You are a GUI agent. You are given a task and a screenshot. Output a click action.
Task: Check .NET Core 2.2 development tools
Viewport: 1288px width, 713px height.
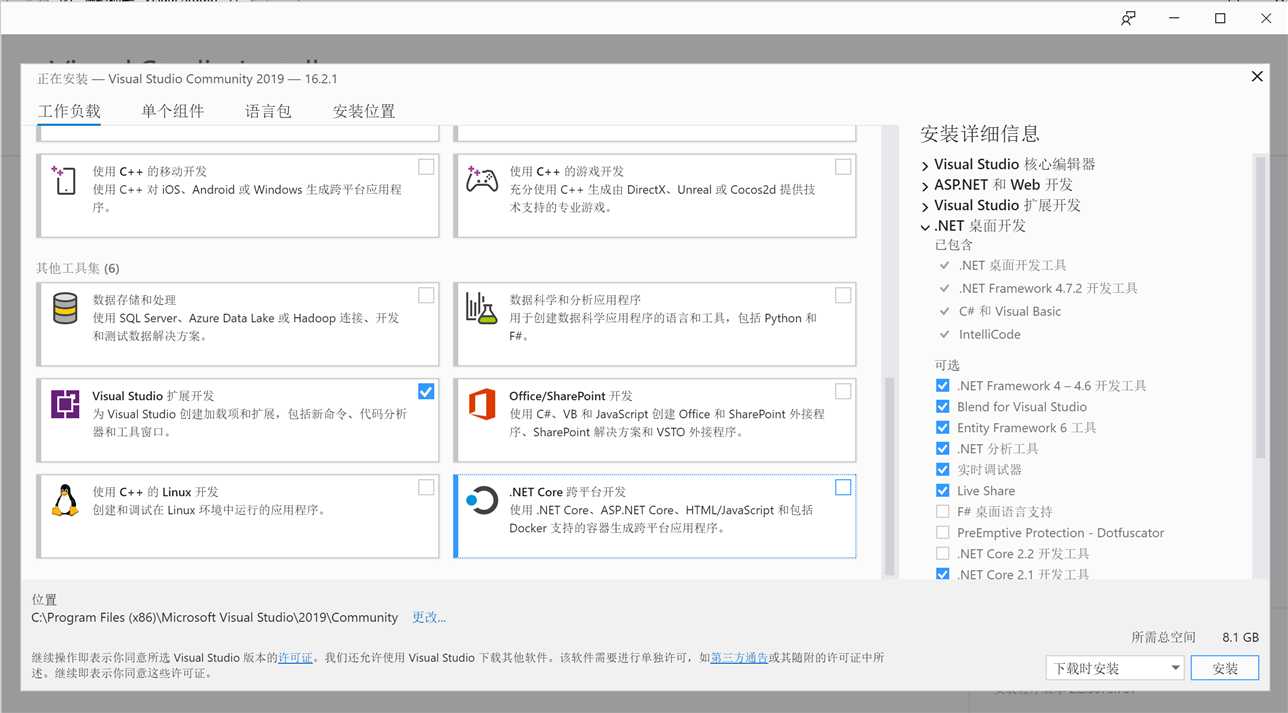pyautogui.click(x=942, y=553)
